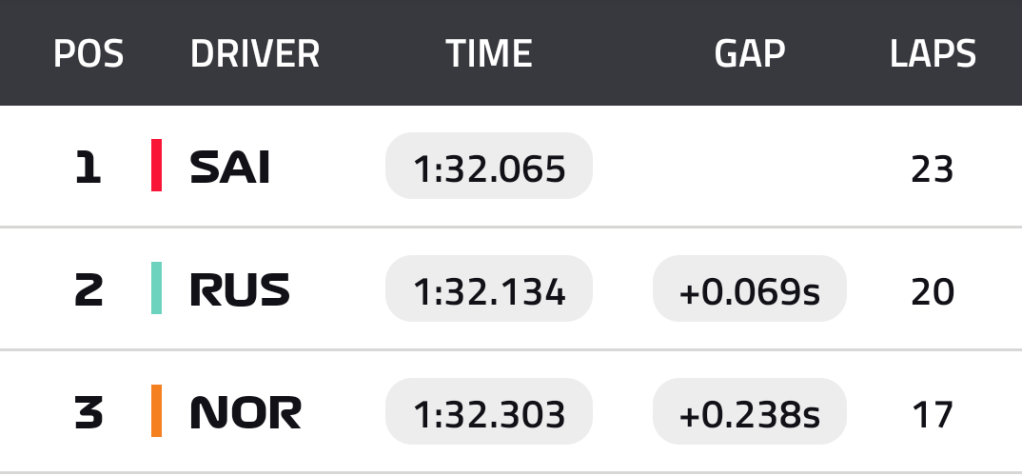Click the red team color bar
Viewport: 1022px width, 476px height.
156,166
